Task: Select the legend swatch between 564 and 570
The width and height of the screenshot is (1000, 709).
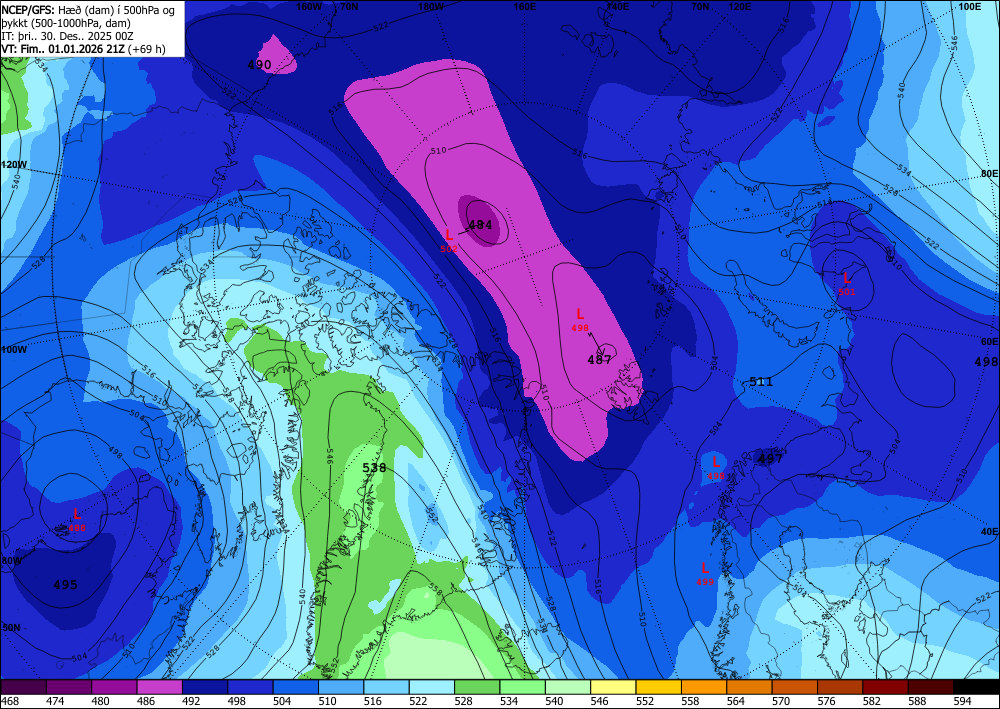Action: (x=749, y=687)
